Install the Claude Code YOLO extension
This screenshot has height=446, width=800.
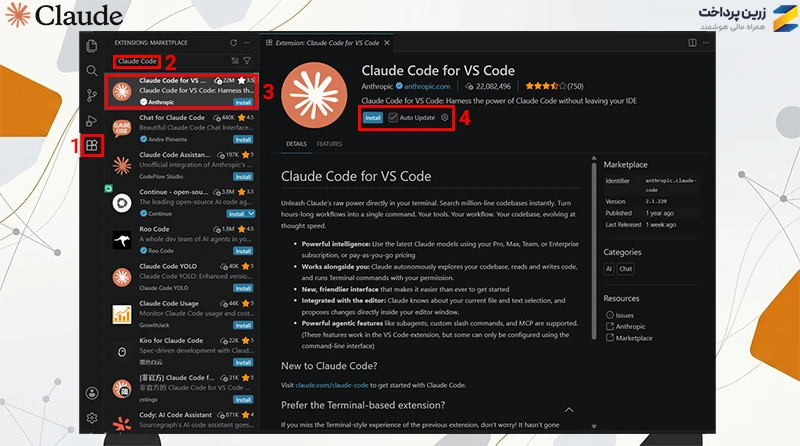tap(243, 288)
